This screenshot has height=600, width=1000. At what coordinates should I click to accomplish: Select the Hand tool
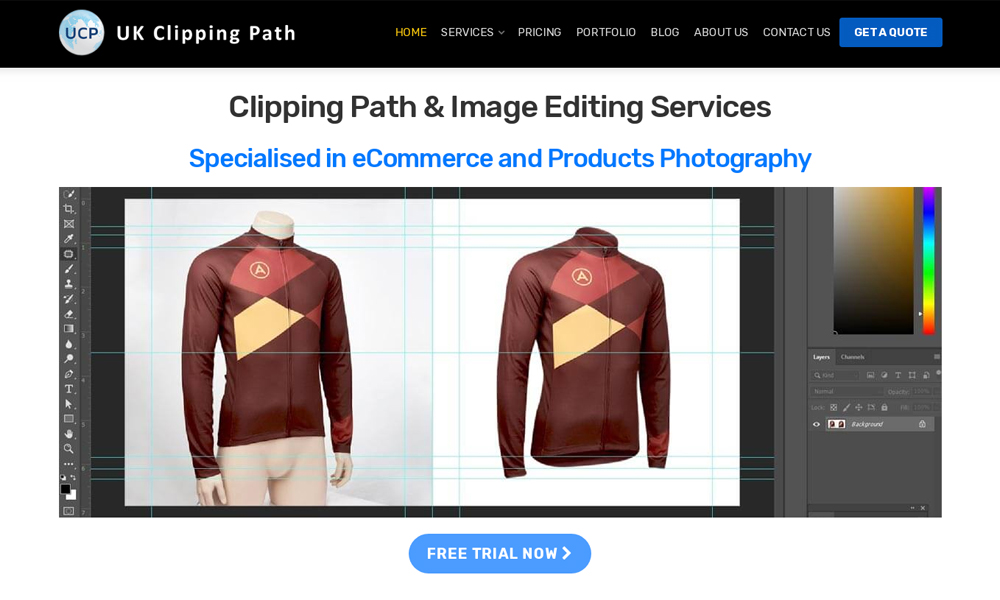click(69, 434)
